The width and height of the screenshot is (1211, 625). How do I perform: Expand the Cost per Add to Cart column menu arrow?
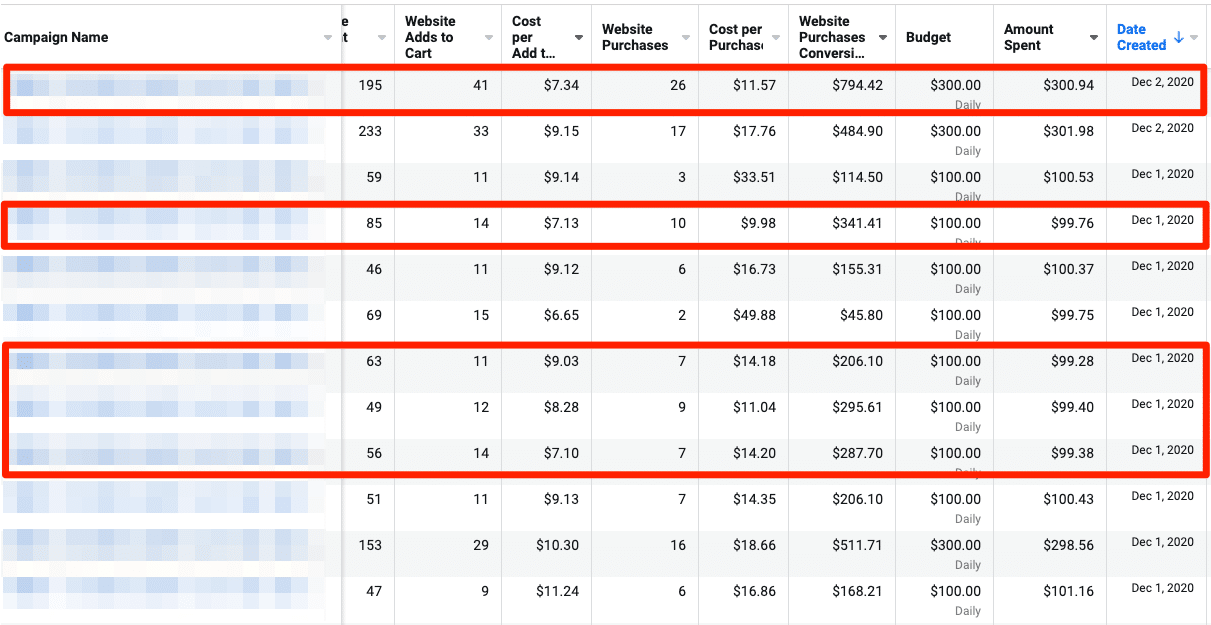click(579, 38)
